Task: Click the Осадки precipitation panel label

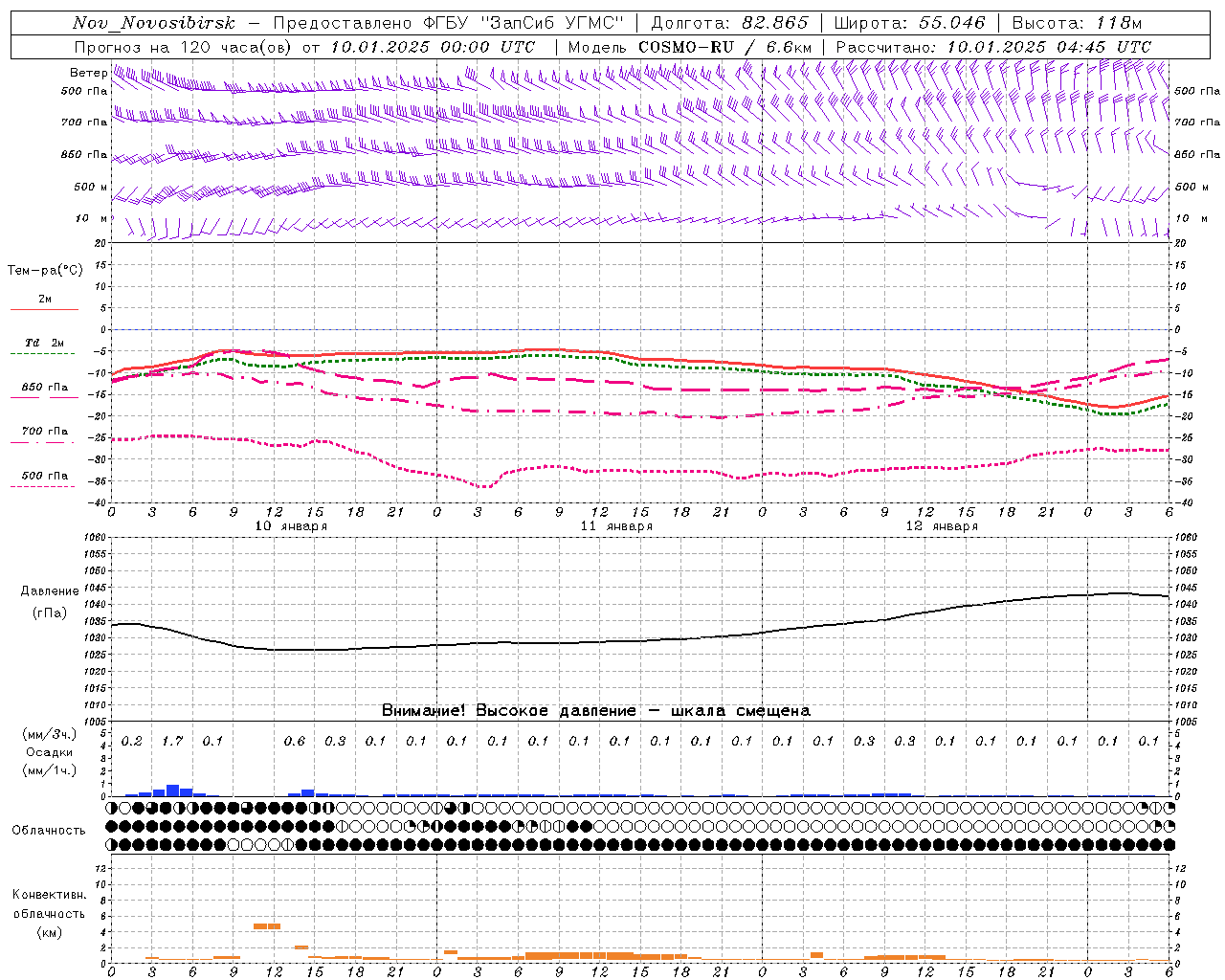Action: click(x=50, y=752)
